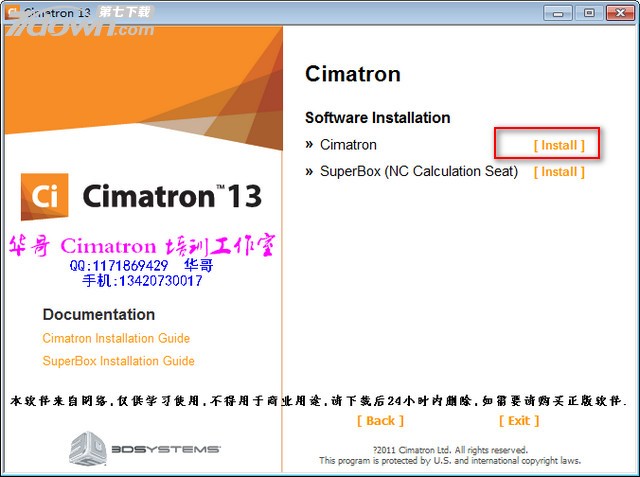Click the 'Cimatron' list entry label
The width and height of the screenshot is (640, 477).
[x=348, y=145]
